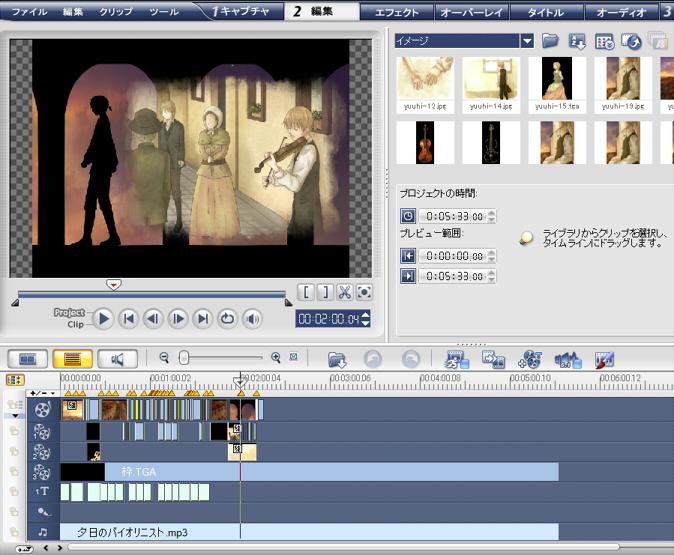The height and width of the screenshot is (555, 674).
Task: Click the timeline zoom slider handle
Action: click(184, 357)
